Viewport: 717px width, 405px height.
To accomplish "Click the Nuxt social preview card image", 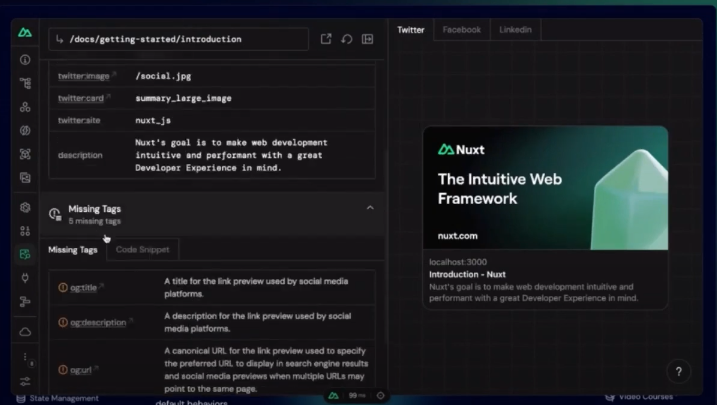I will (x=545, y=188).
